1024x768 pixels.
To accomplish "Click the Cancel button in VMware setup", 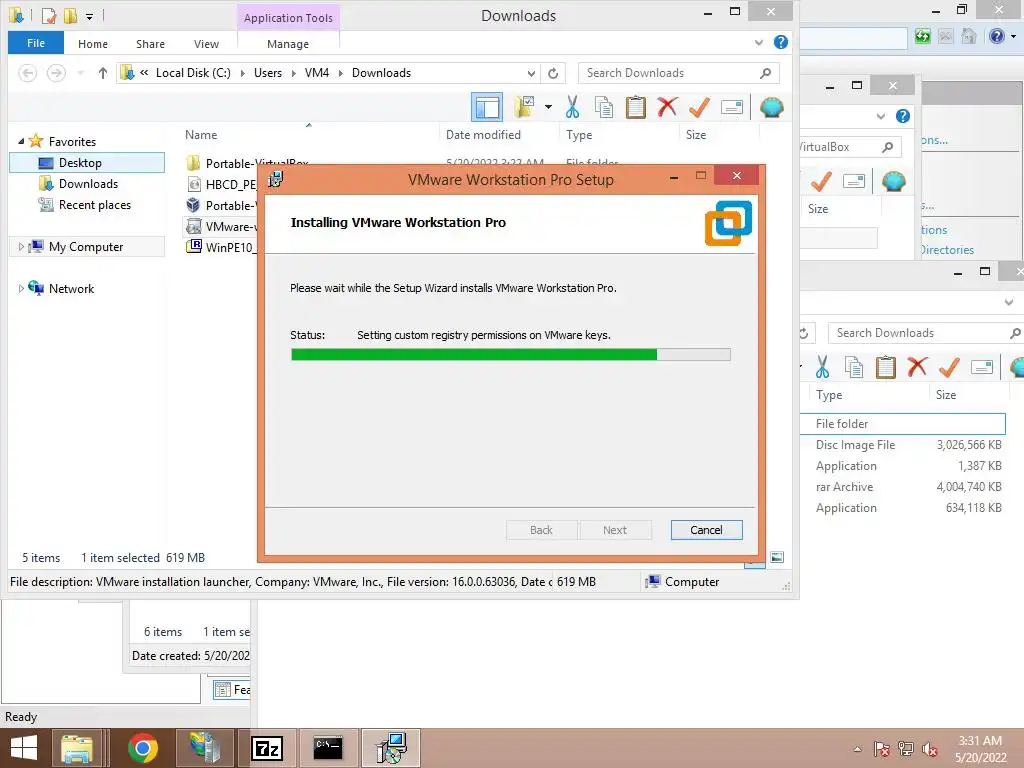I will click(x=706, y=530).
